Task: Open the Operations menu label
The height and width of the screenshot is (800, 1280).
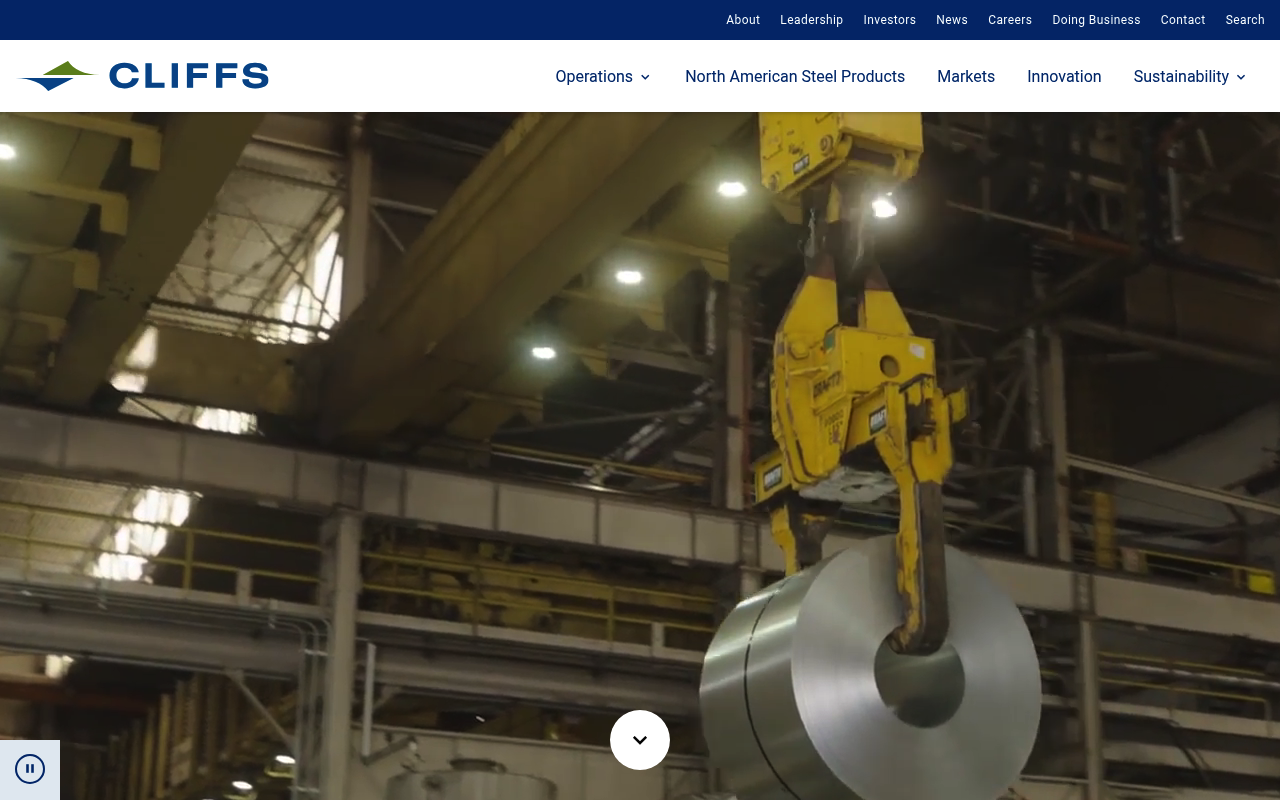Action: pyautogui.click(x=594, y=77)
